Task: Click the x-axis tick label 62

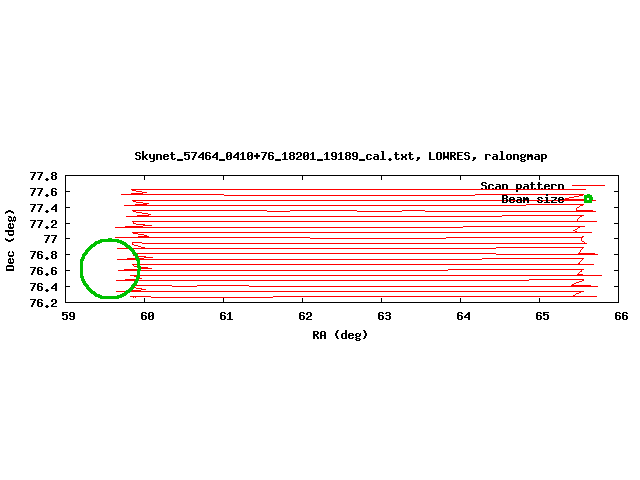Action: tap(305, 316)
